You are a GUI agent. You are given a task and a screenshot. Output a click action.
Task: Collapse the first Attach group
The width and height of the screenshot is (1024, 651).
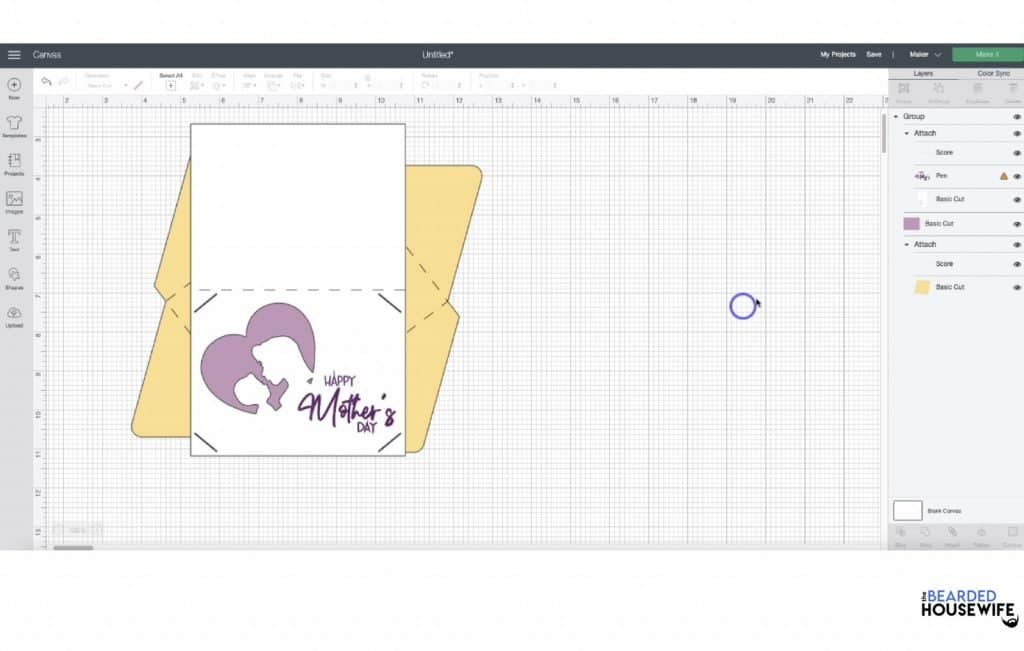click(907, 133)
